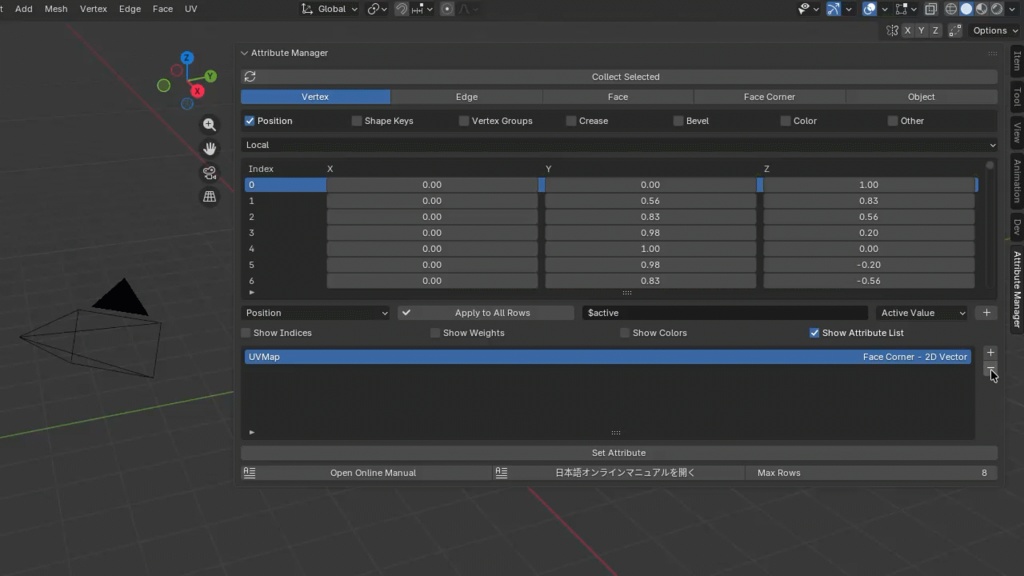Open the Position attribute dropdown
Image resolution: width=1024 pixels, height=576 pixels.
tap(315, 312)
